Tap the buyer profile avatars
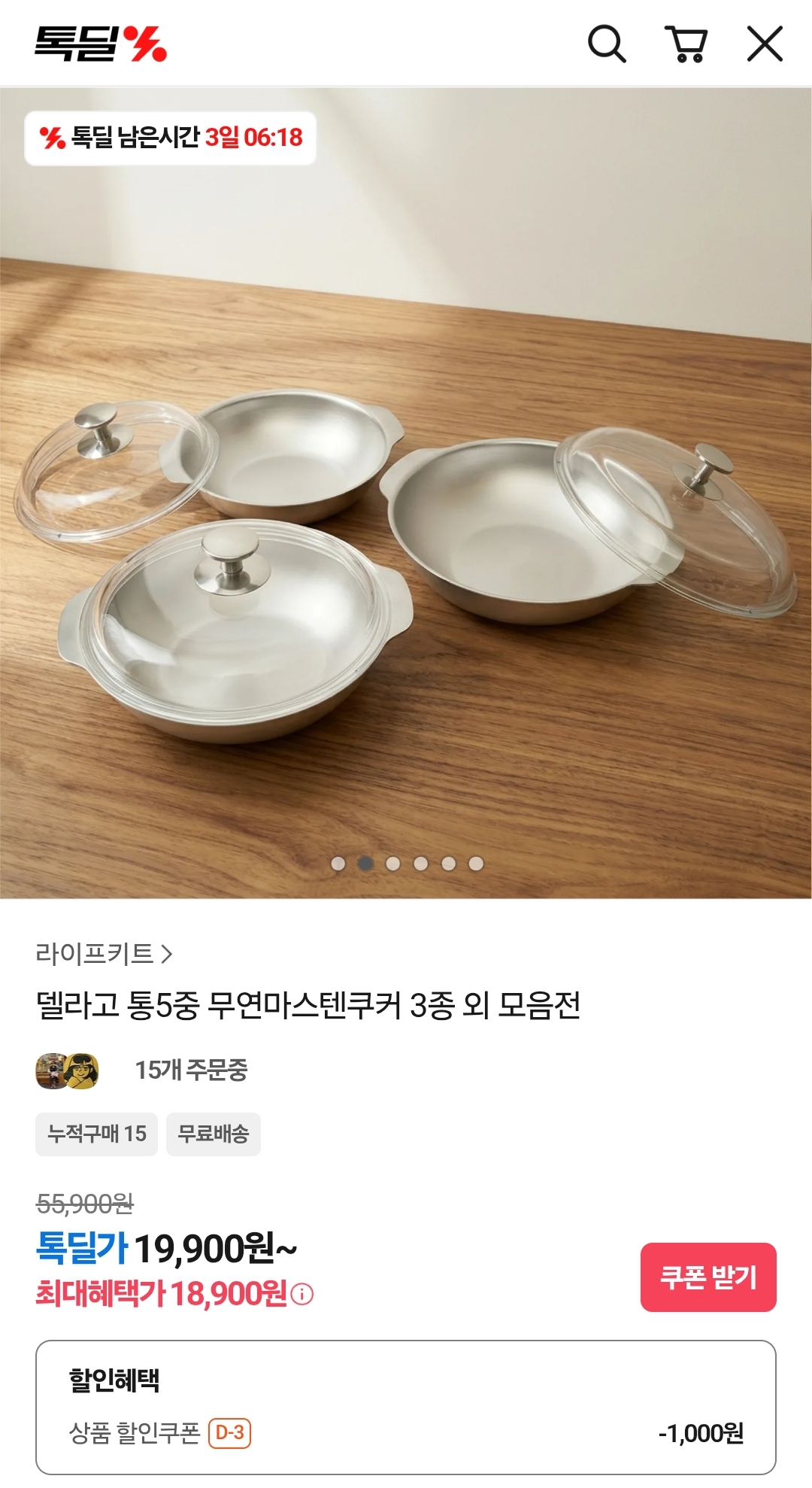 [67, 1070]
